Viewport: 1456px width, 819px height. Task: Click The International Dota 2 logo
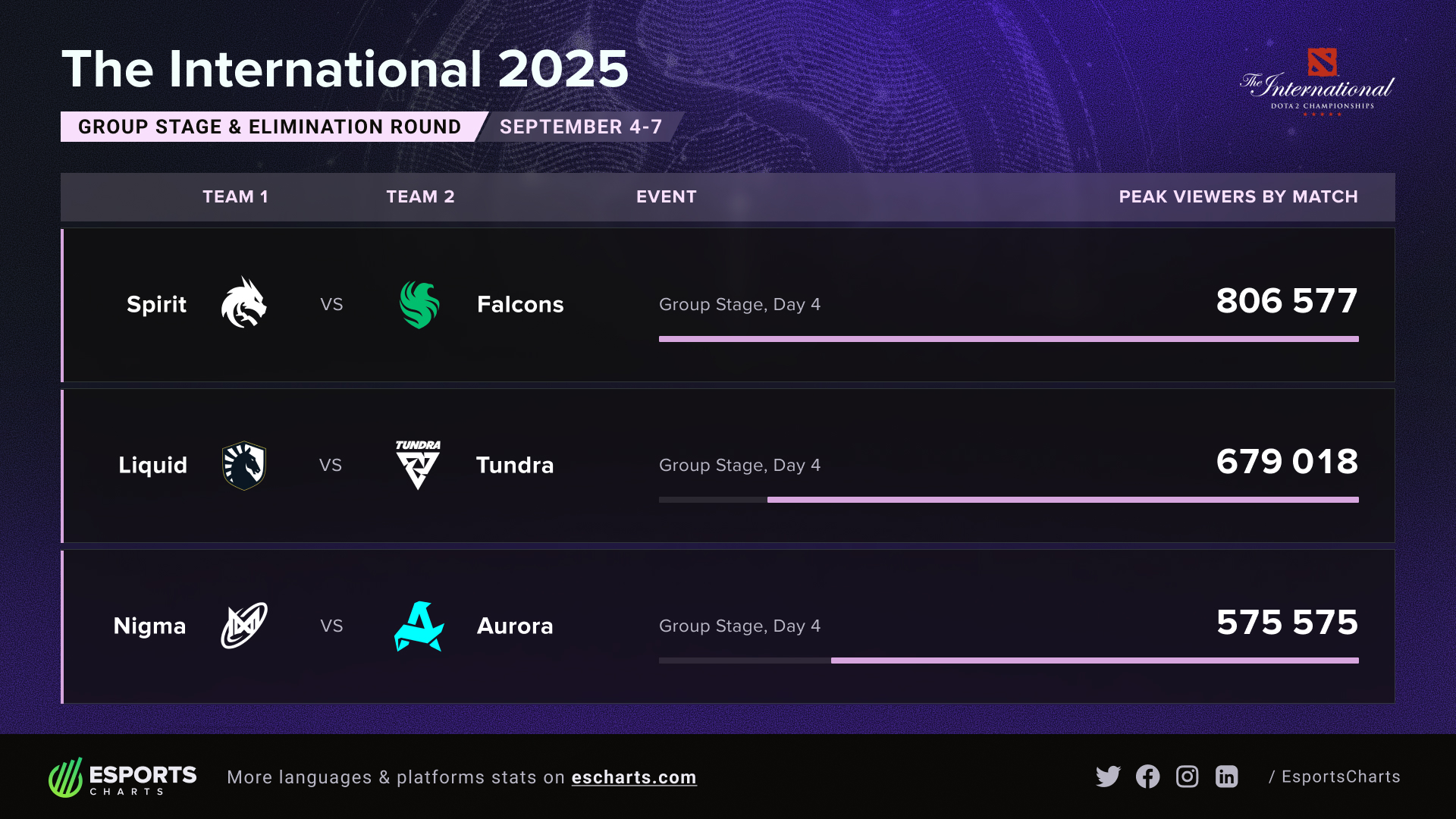[1317, 83]
